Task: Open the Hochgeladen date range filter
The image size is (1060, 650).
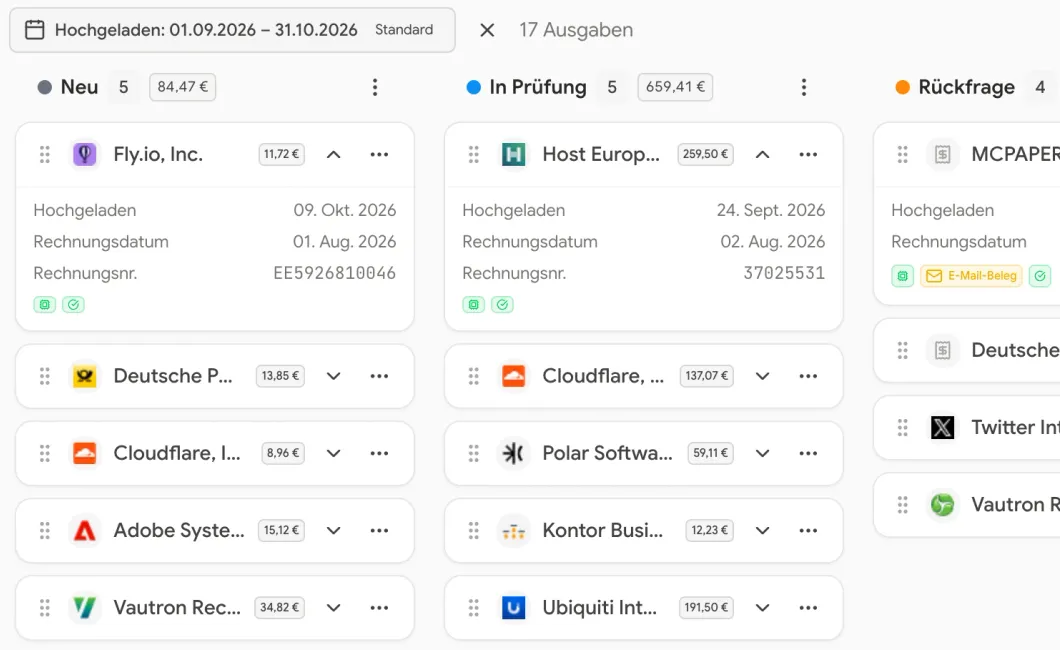Action: coord(232,30)
